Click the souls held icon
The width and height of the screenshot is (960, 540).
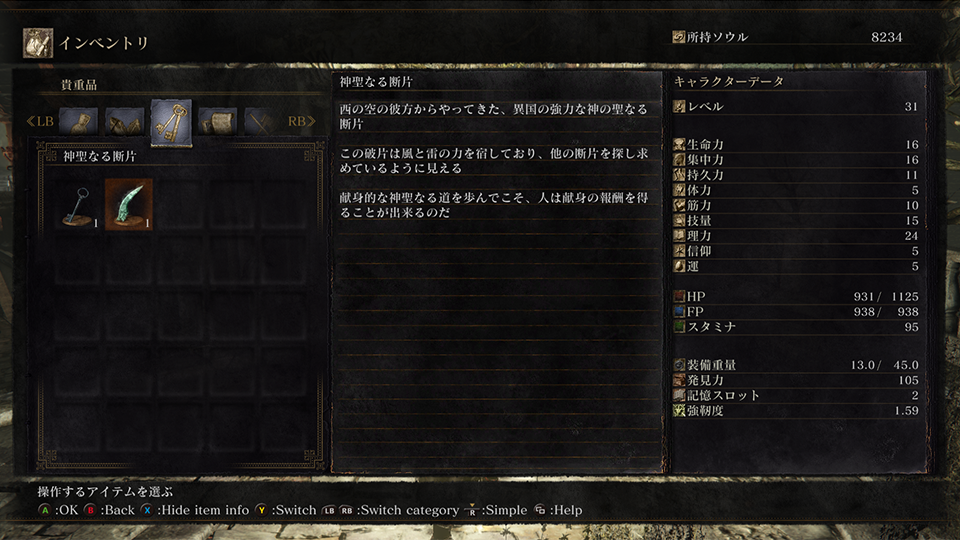[x=678, y=37]
